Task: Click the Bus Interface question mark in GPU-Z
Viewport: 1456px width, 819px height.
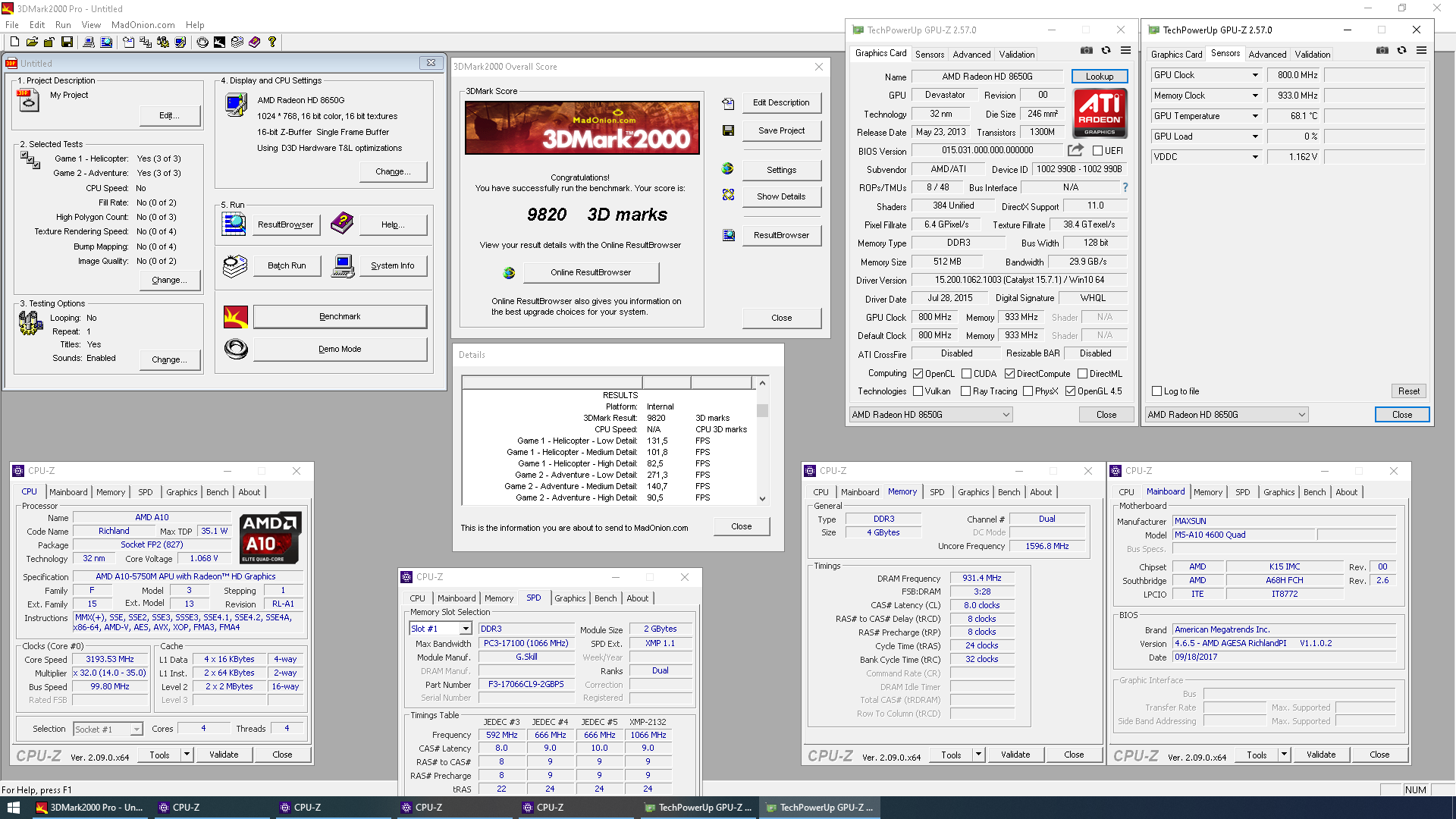Action: coord(1125,187)
